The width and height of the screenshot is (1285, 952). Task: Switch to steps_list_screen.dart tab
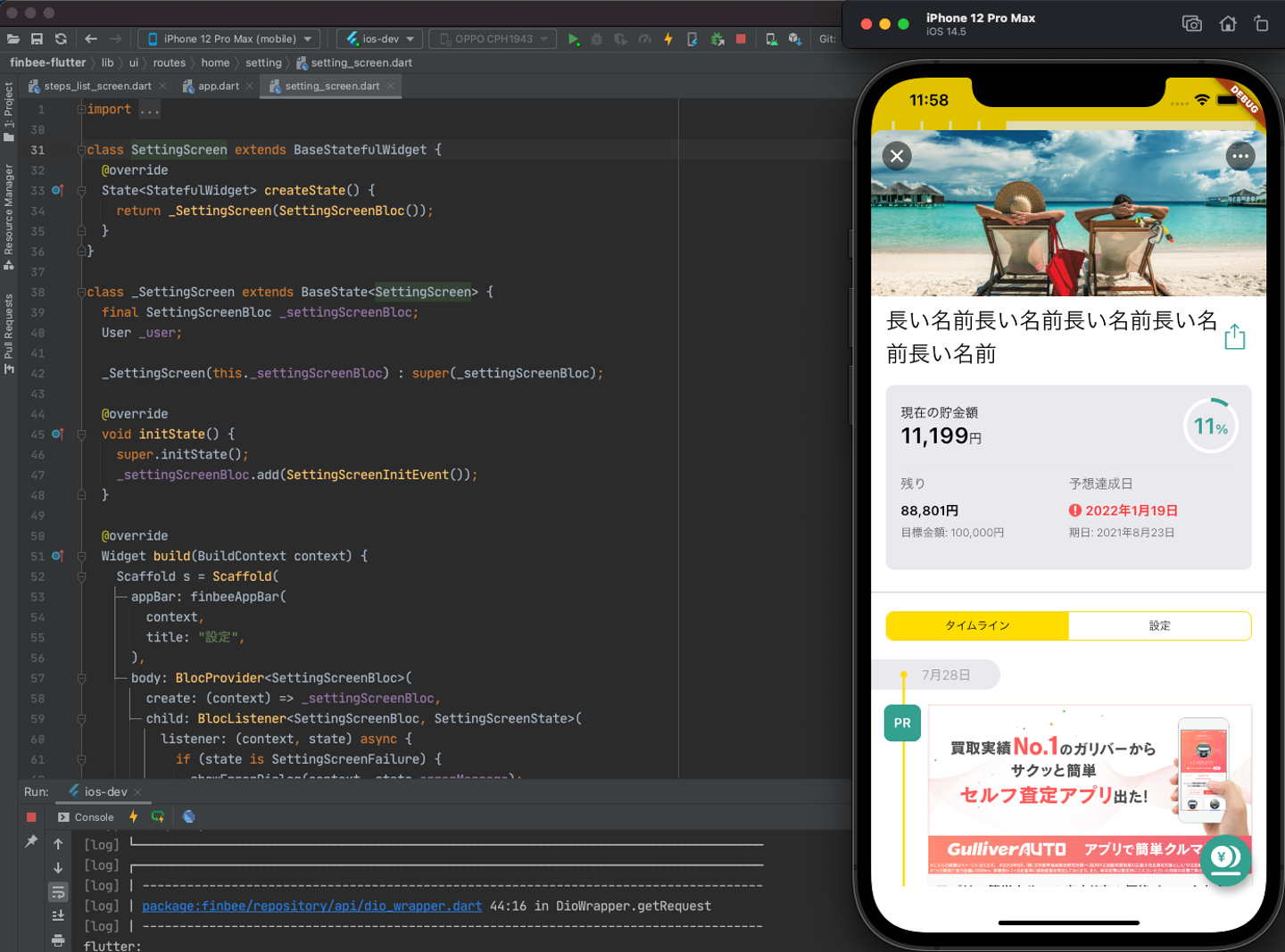(97, 87)
